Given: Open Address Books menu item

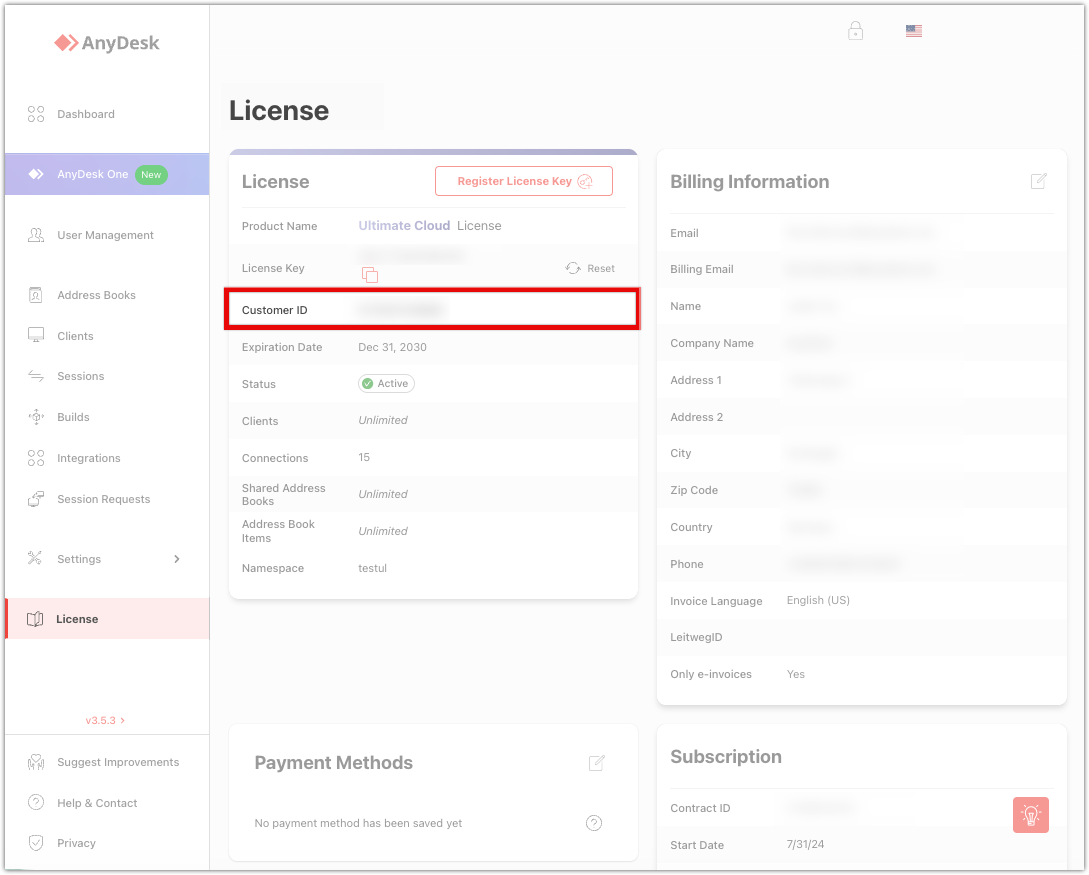Looking at the screenshot, I should pos(107,295).
